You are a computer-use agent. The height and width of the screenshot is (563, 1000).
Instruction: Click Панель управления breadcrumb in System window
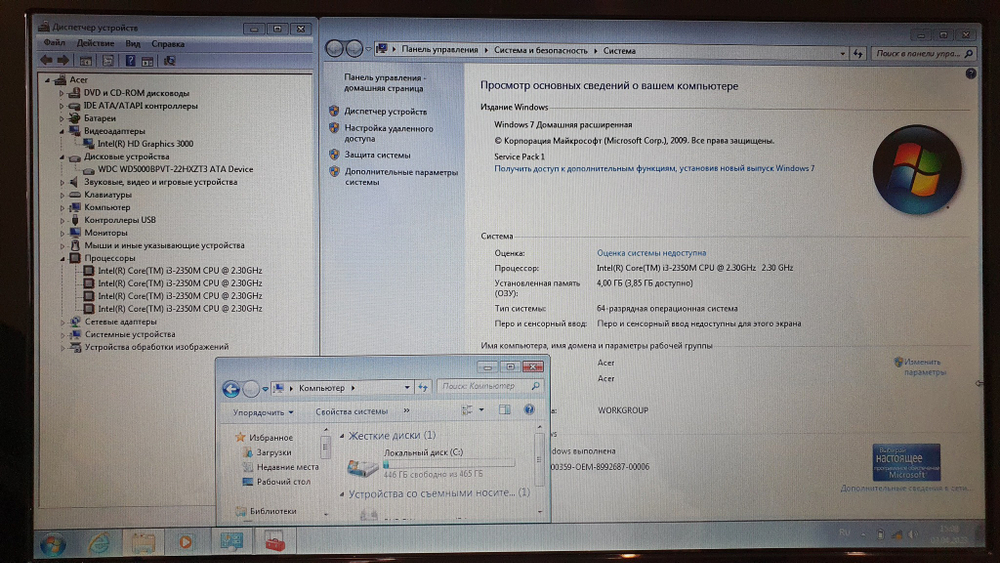[439, 50]
